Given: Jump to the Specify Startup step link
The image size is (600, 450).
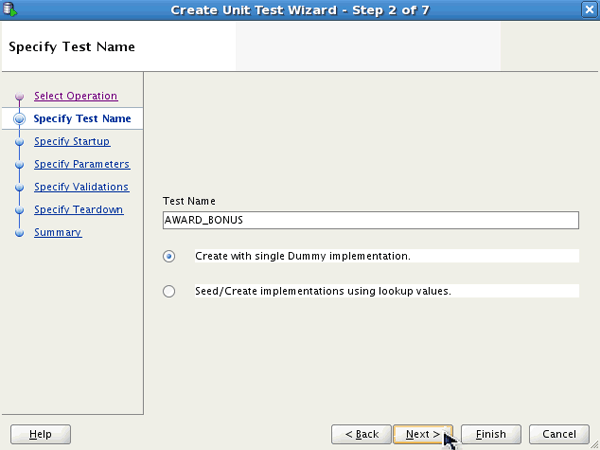Looking at the screenshot, I should click(72, 142).
